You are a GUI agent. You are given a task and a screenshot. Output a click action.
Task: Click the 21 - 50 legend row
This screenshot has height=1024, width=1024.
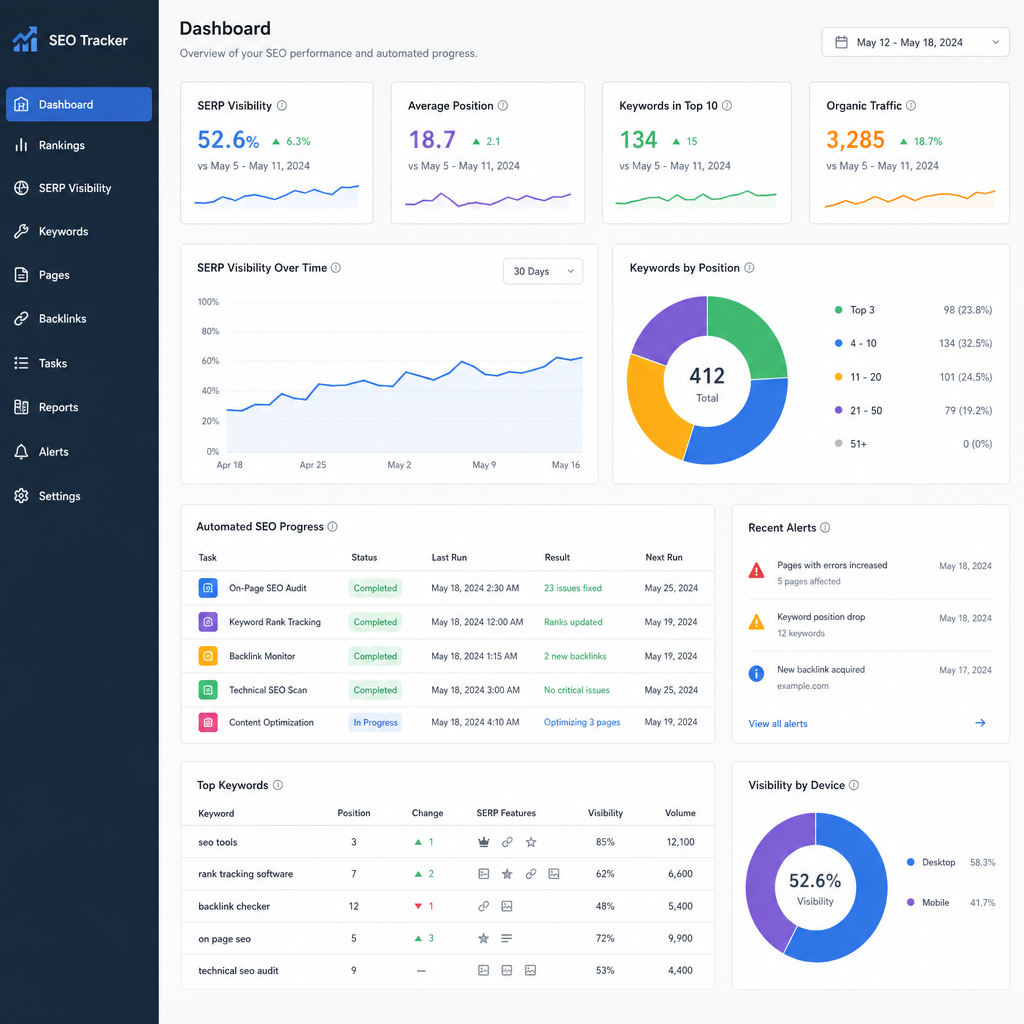click(x=914, y=411)
